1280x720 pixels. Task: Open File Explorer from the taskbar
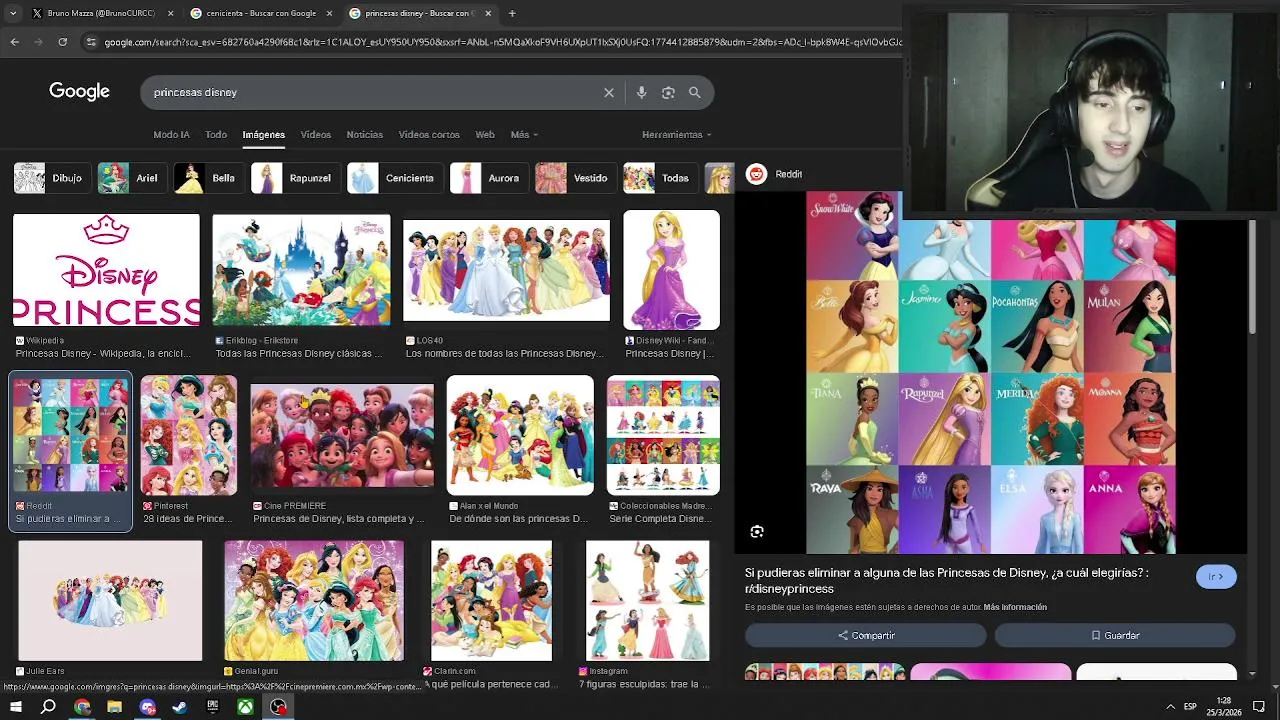point(114,706)
